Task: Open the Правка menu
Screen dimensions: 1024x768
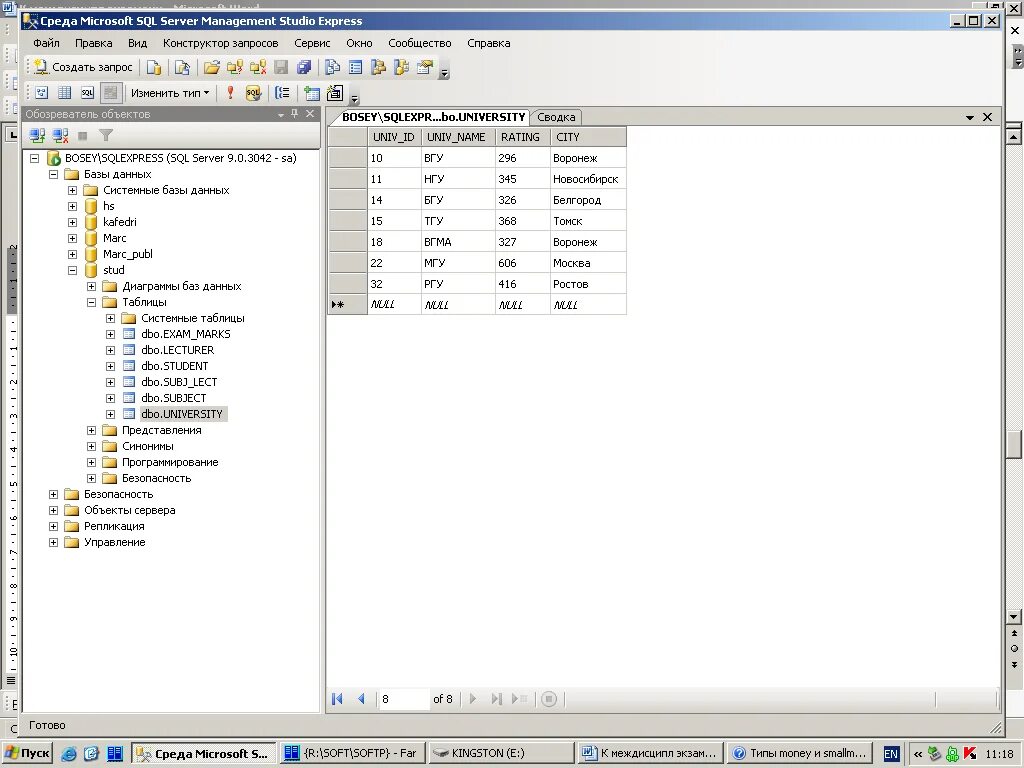Action: pos(93,43)
